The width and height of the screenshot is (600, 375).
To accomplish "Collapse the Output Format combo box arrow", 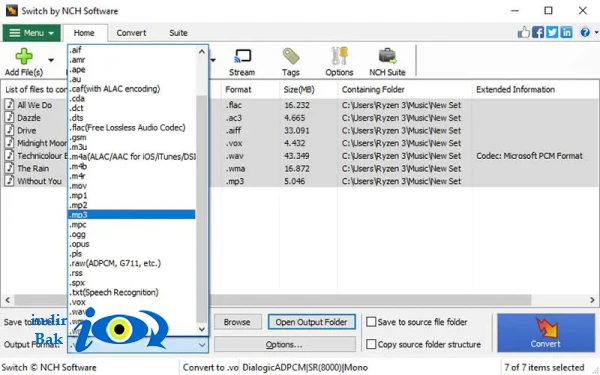I will click(202, 345).
